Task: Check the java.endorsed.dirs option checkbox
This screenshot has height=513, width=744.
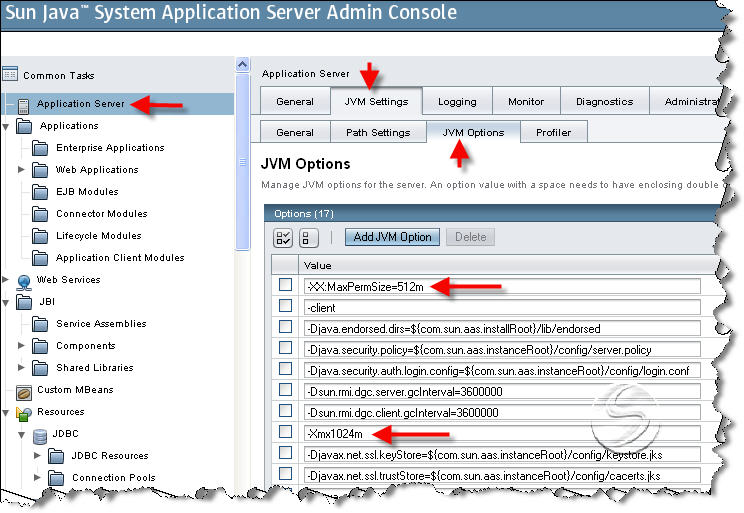Action: coord(285,326)
